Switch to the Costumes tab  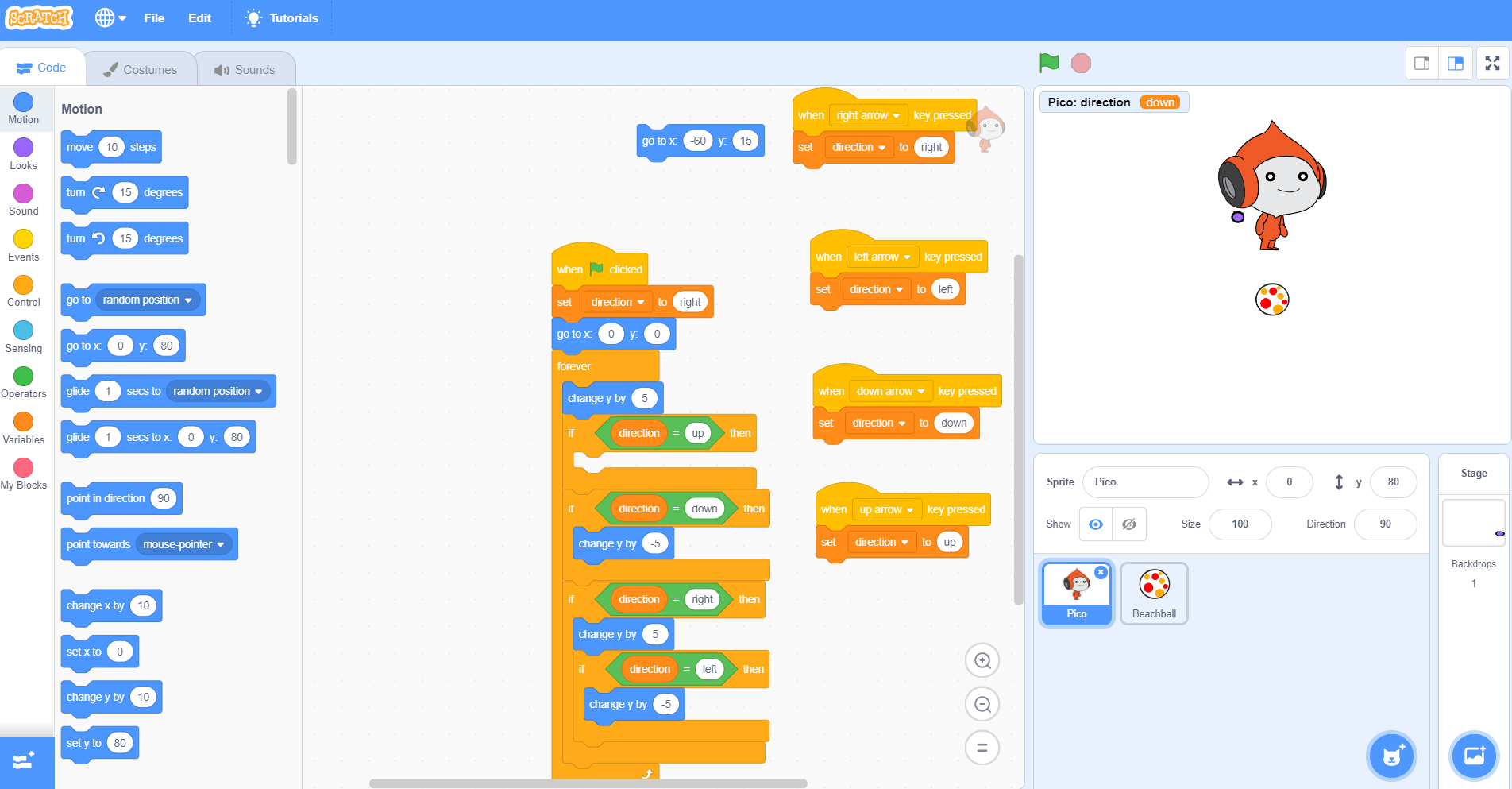(141, 70)
